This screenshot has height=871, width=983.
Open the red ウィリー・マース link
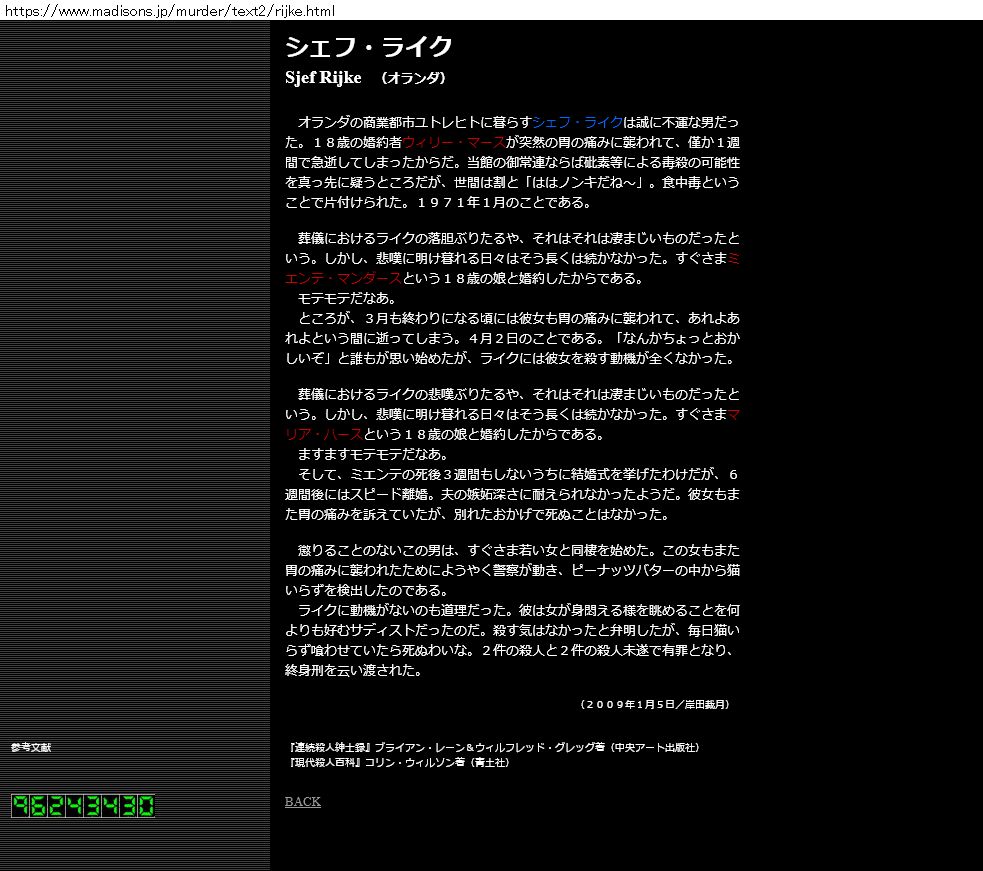pos(453,142)
